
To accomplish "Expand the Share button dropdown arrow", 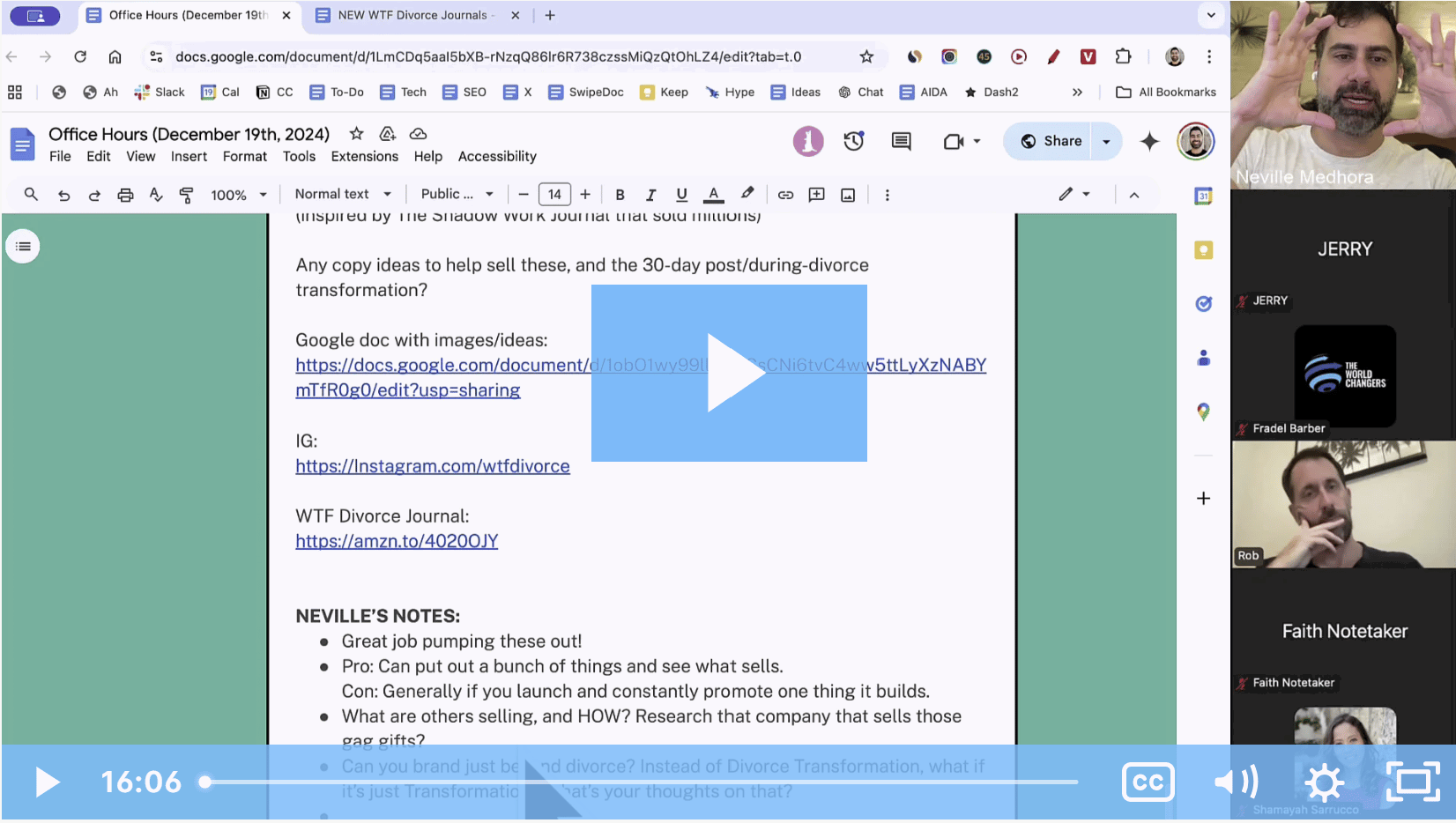I will (1106, 141).
